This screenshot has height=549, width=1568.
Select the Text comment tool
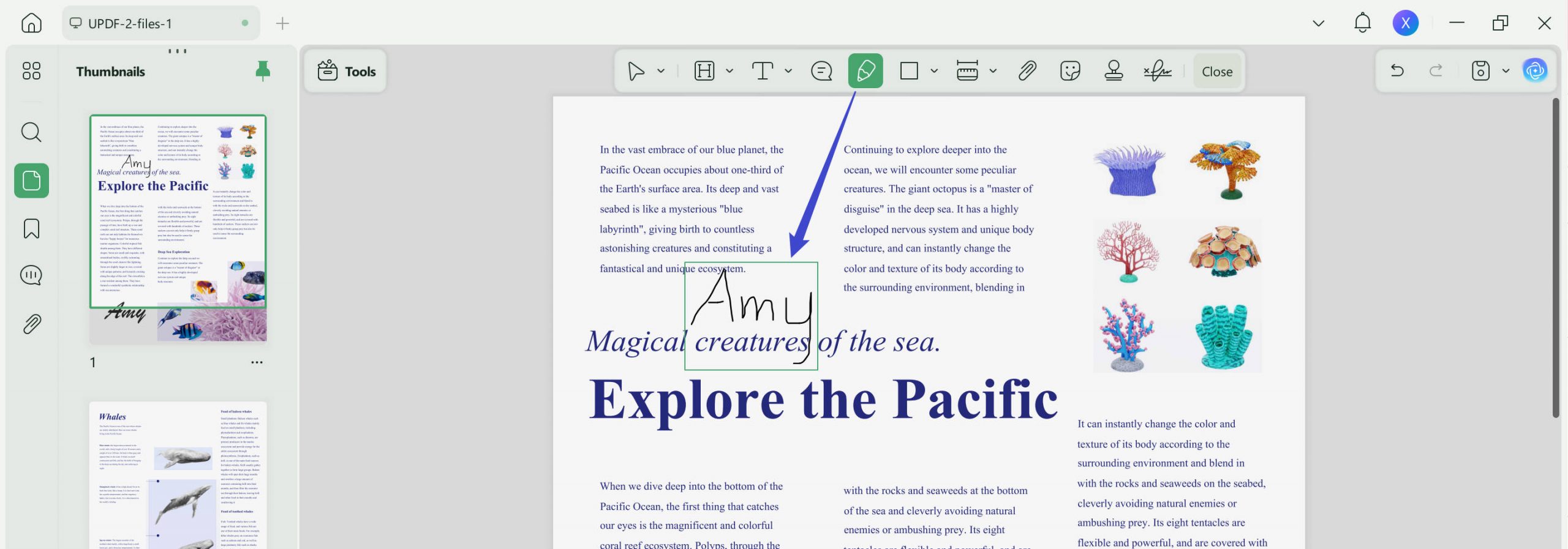(763, 71)
